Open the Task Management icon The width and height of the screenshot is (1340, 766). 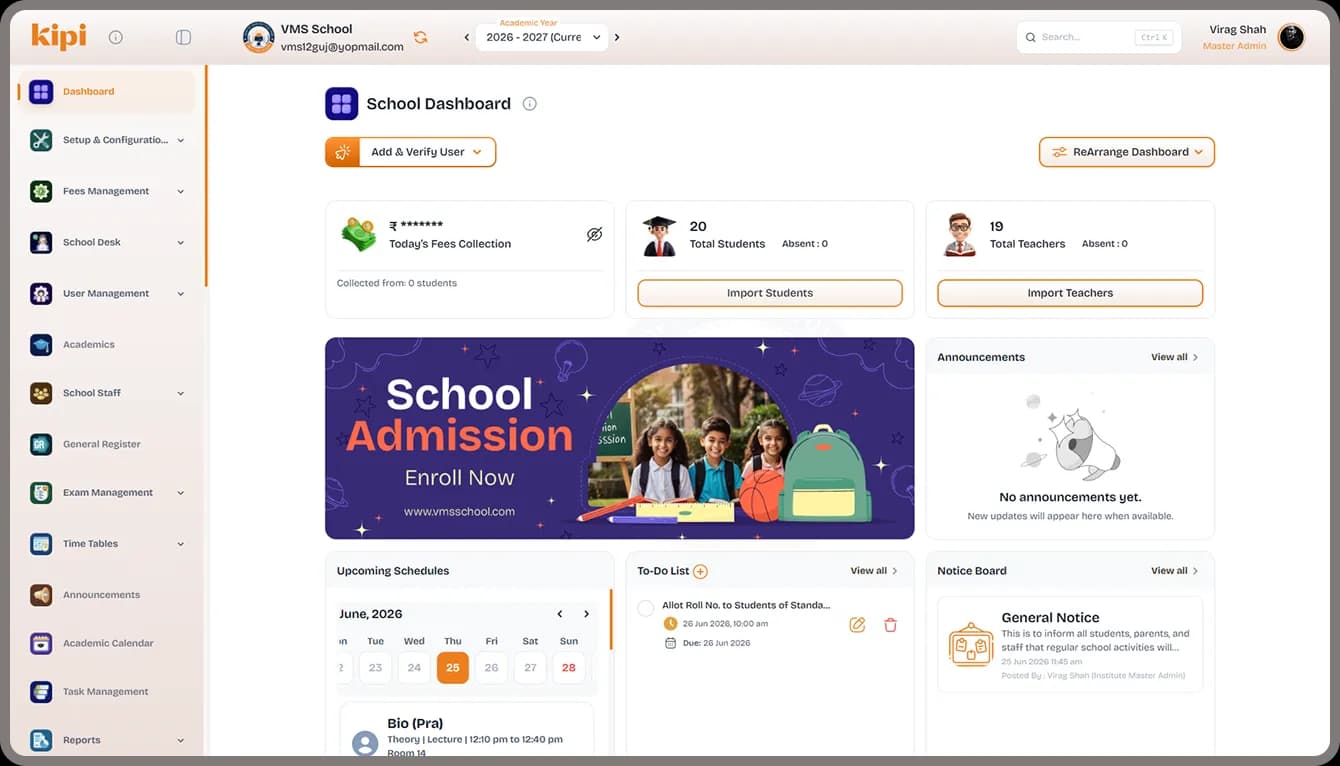click(41, 692)
